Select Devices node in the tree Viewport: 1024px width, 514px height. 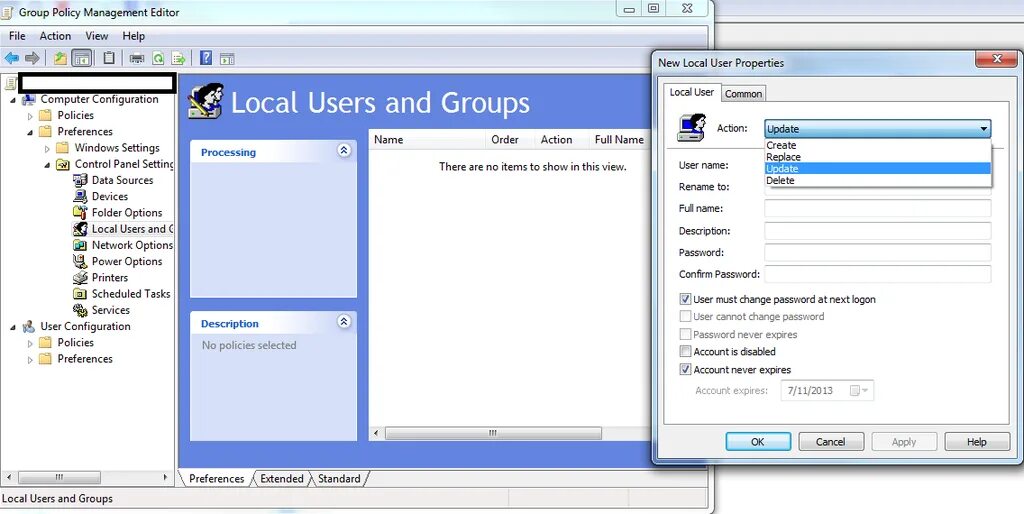tap(110, 197)
